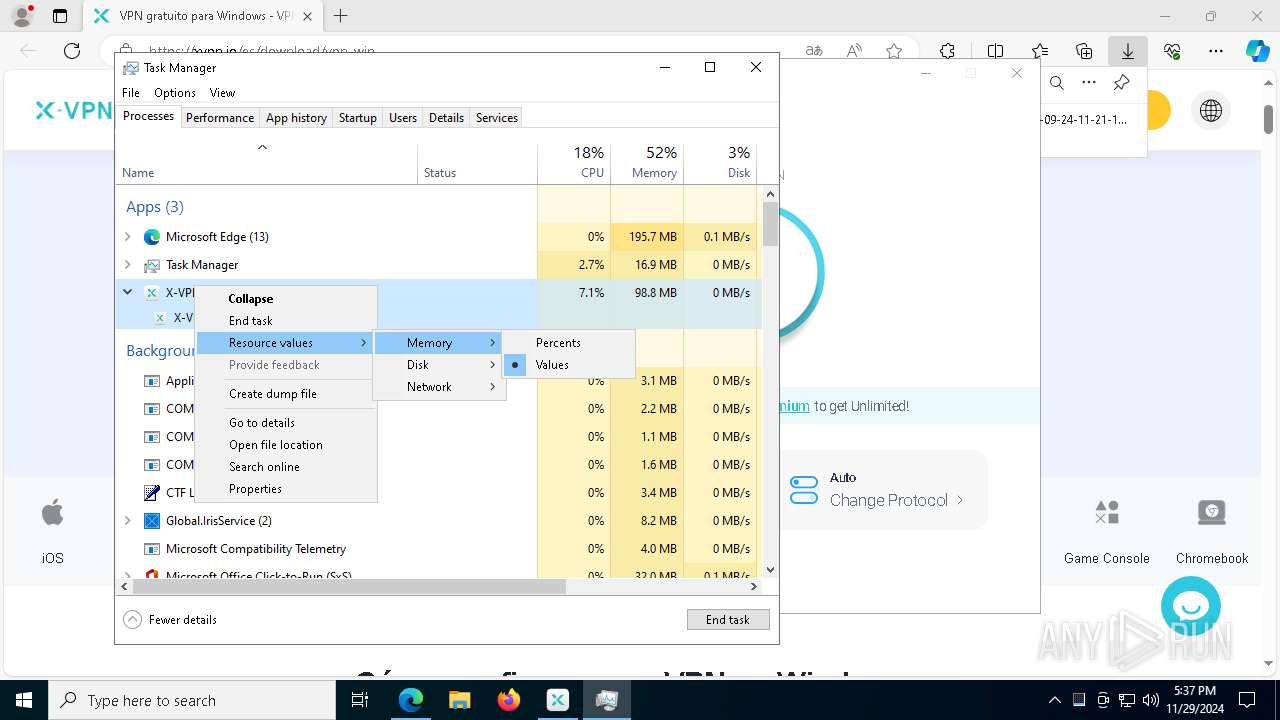1280x720 pixels.
Task: Open Disk resource values submenu
Action: pyautogui.click(x=439, y=365)
